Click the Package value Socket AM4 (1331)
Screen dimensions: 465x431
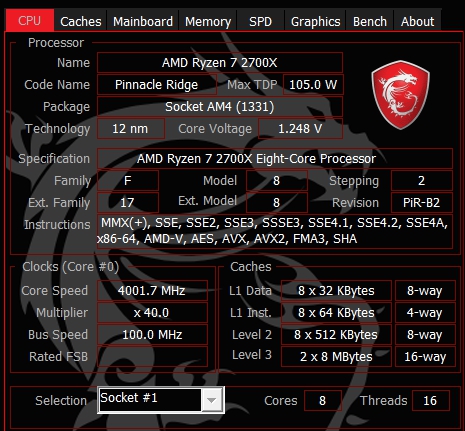(220, 107)
